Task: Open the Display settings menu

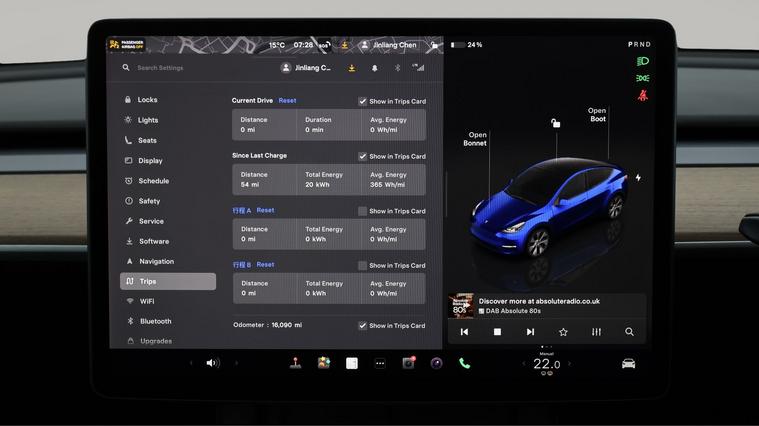Action: click(150, 161)
